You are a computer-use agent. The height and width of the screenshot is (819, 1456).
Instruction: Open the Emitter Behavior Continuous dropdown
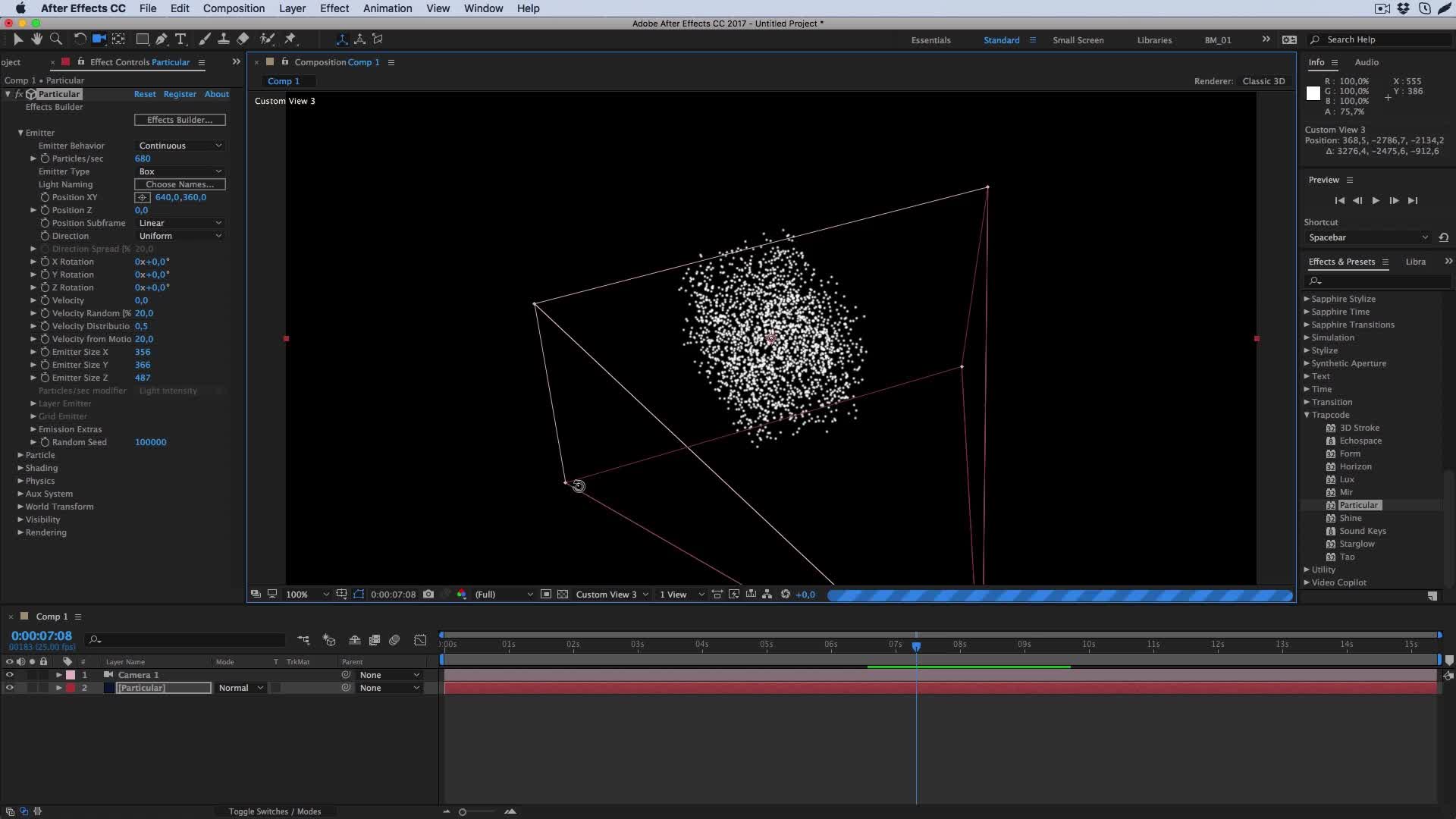pyautogui.click(x=180, y=146)
